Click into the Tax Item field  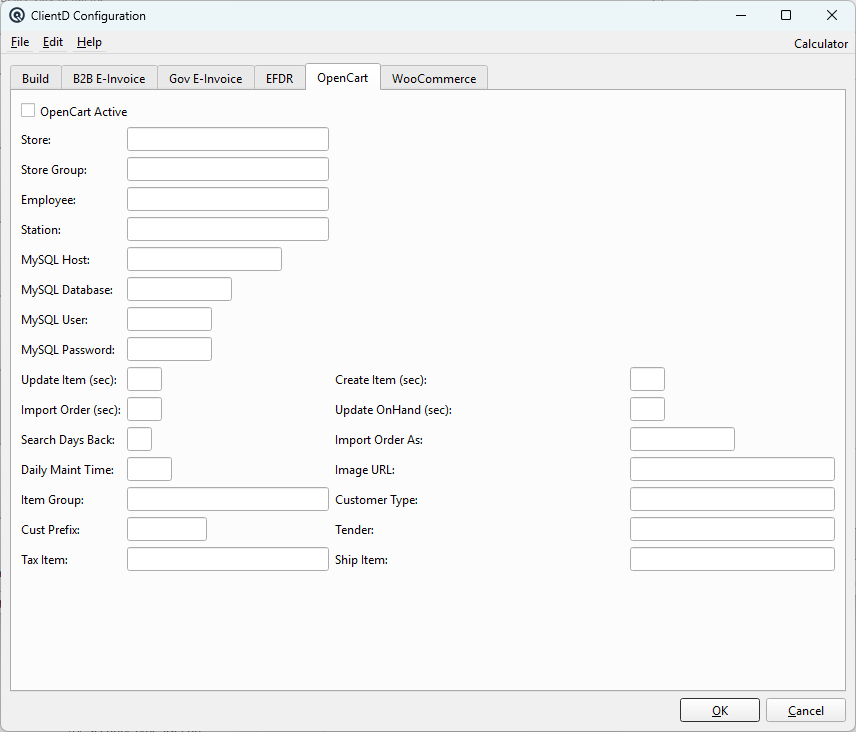(228, 560)
